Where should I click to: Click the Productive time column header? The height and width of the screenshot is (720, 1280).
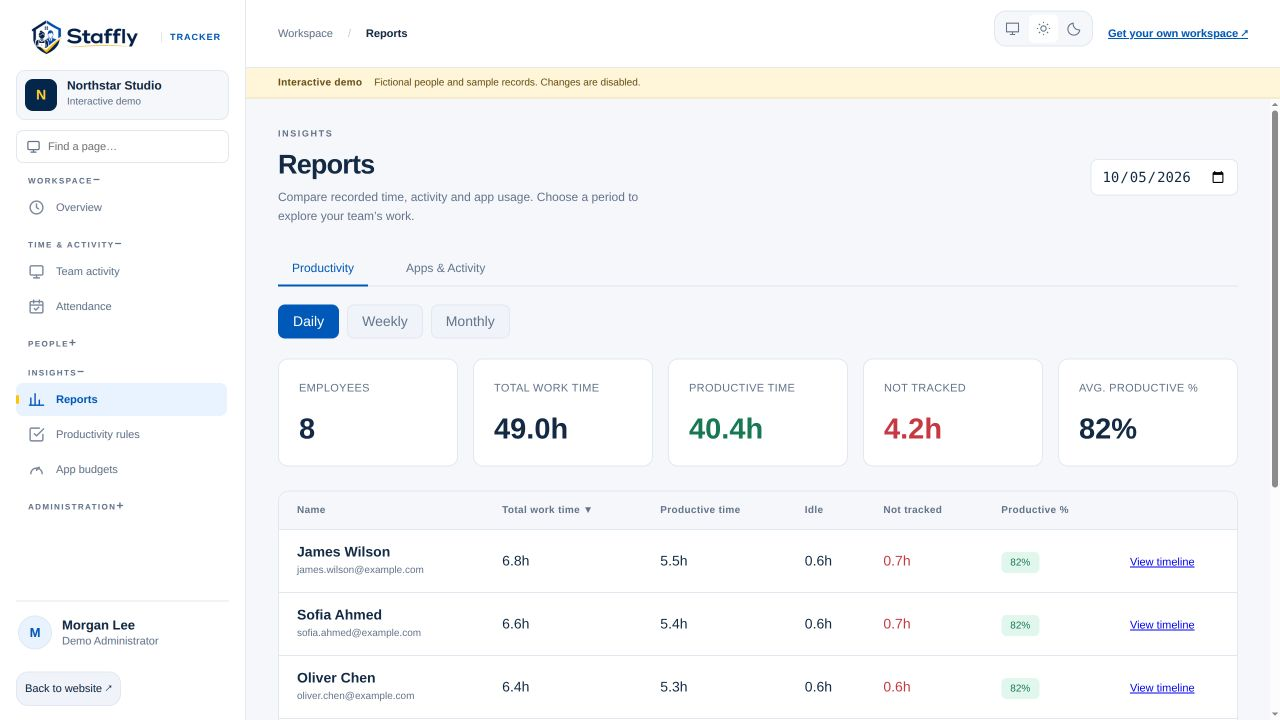[x=700, y=510]
